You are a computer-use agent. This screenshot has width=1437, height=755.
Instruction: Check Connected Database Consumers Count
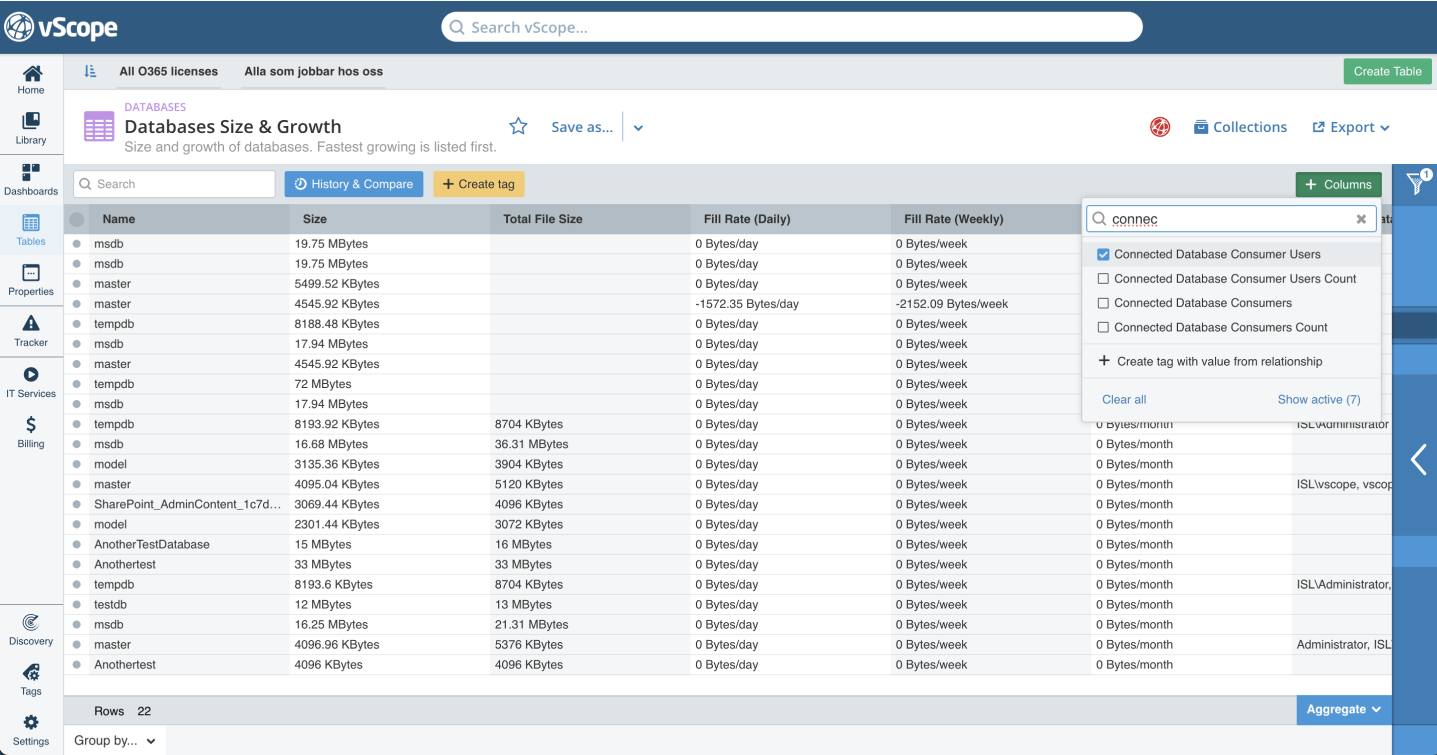(1104, 327)
